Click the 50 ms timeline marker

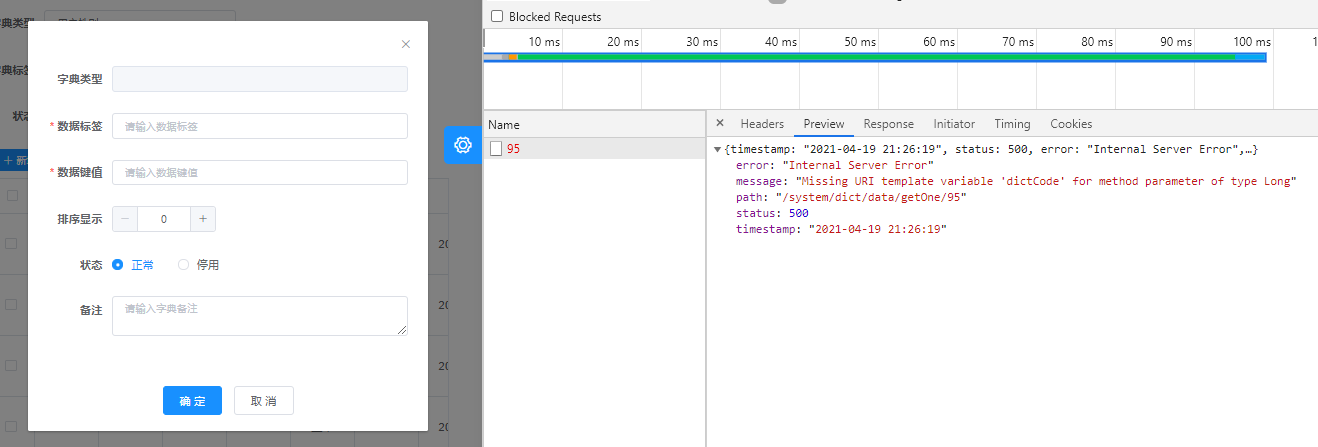pyautogui.click(x=857, y=42)
